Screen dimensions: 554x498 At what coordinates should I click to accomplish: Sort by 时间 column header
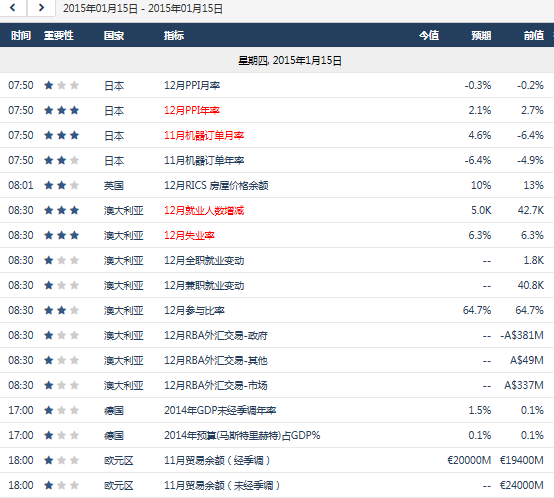click(21, 35)
